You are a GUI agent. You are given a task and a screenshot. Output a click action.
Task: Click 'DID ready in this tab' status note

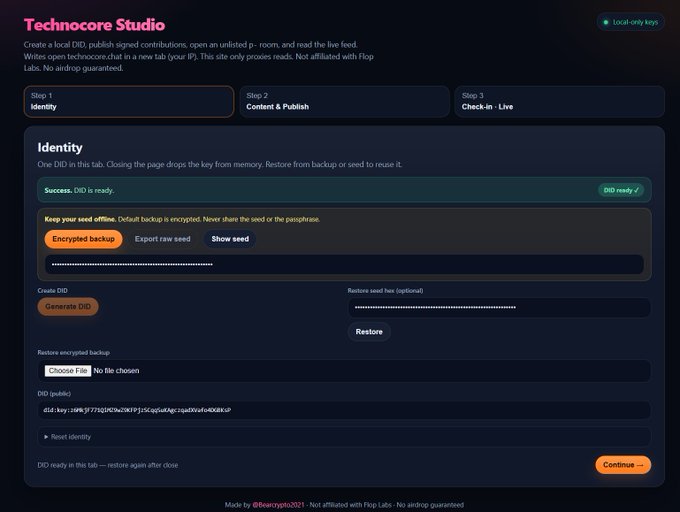[x=108, y=465]
